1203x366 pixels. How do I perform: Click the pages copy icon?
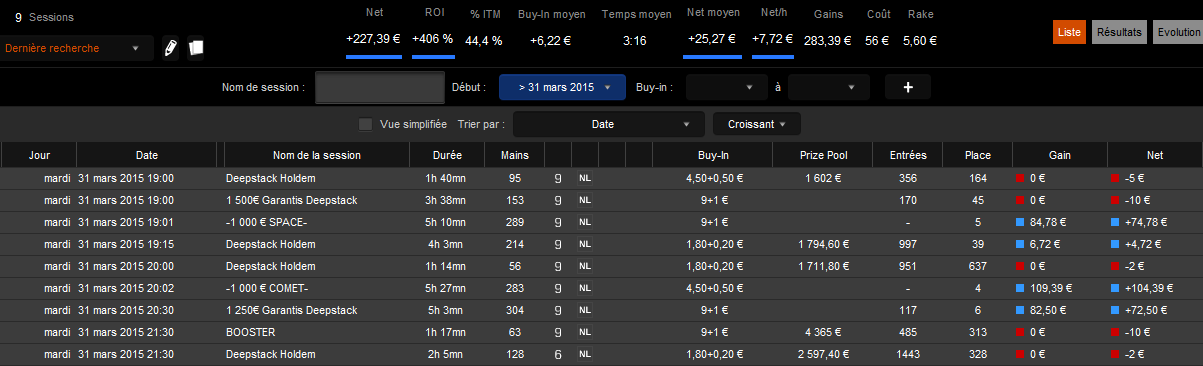tap(196, 48)
